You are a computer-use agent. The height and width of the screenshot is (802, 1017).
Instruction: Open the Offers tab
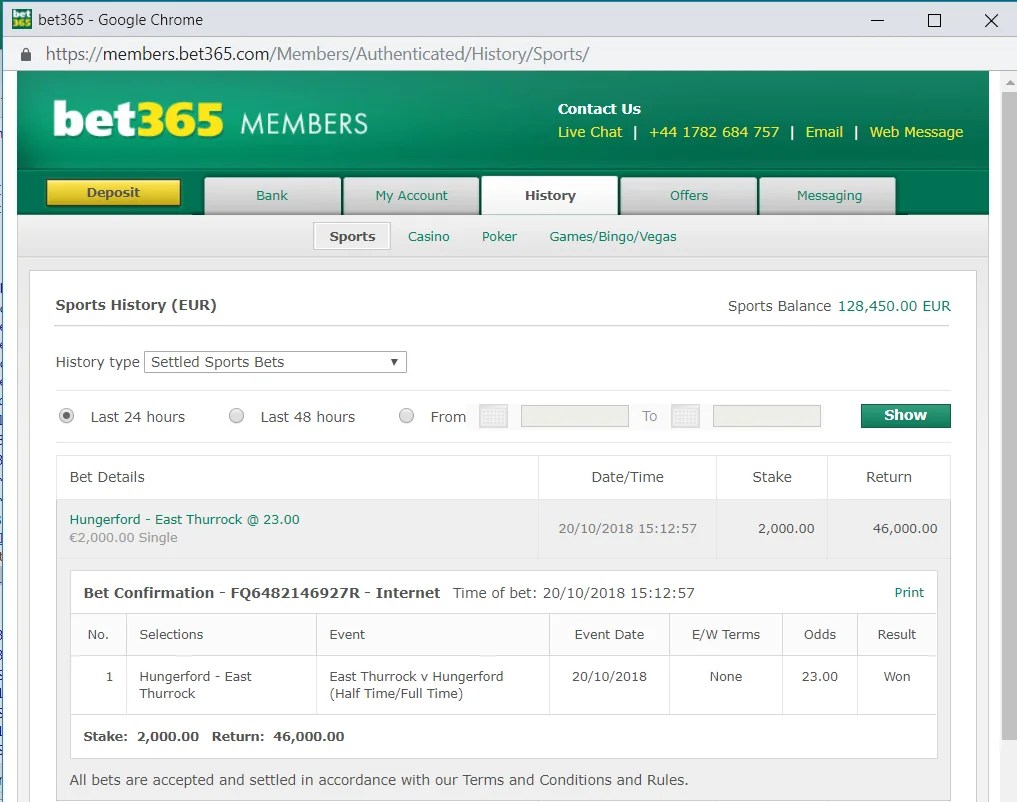[689, 195]
